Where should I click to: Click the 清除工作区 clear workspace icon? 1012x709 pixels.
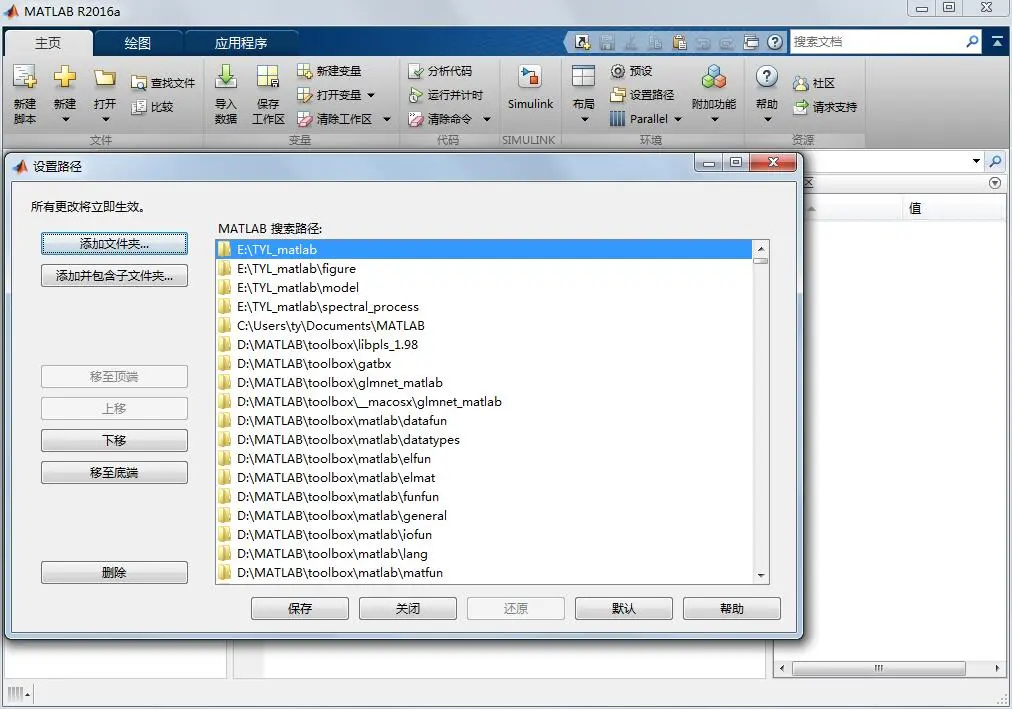pyautogui.click(x=305, y=119)
